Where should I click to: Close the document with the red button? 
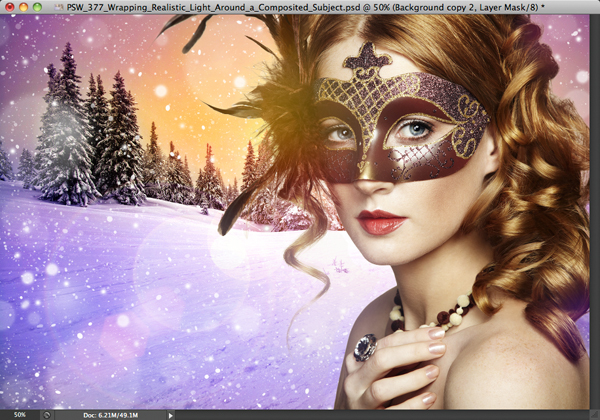coord(10,7)
